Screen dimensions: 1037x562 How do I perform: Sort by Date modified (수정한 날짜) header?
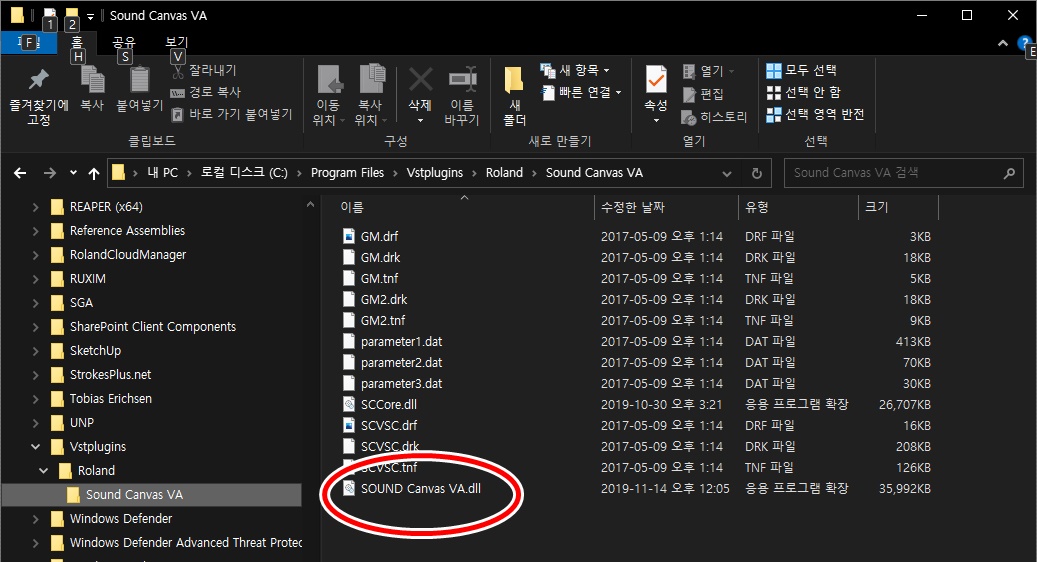633,208
